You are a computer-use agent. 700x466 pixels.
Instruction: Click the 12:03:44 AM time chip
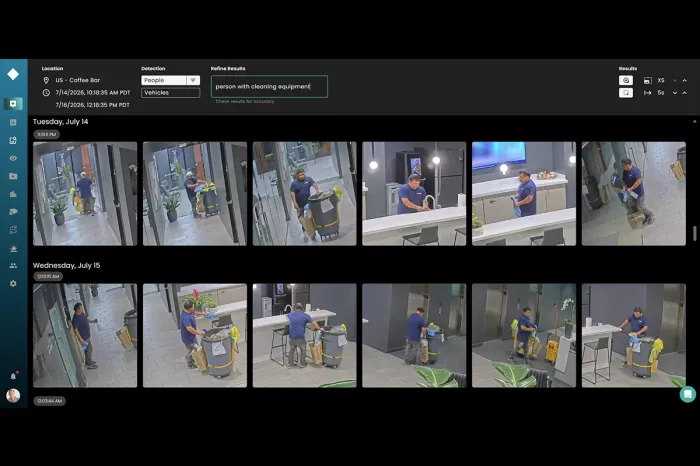click(49, 401)
